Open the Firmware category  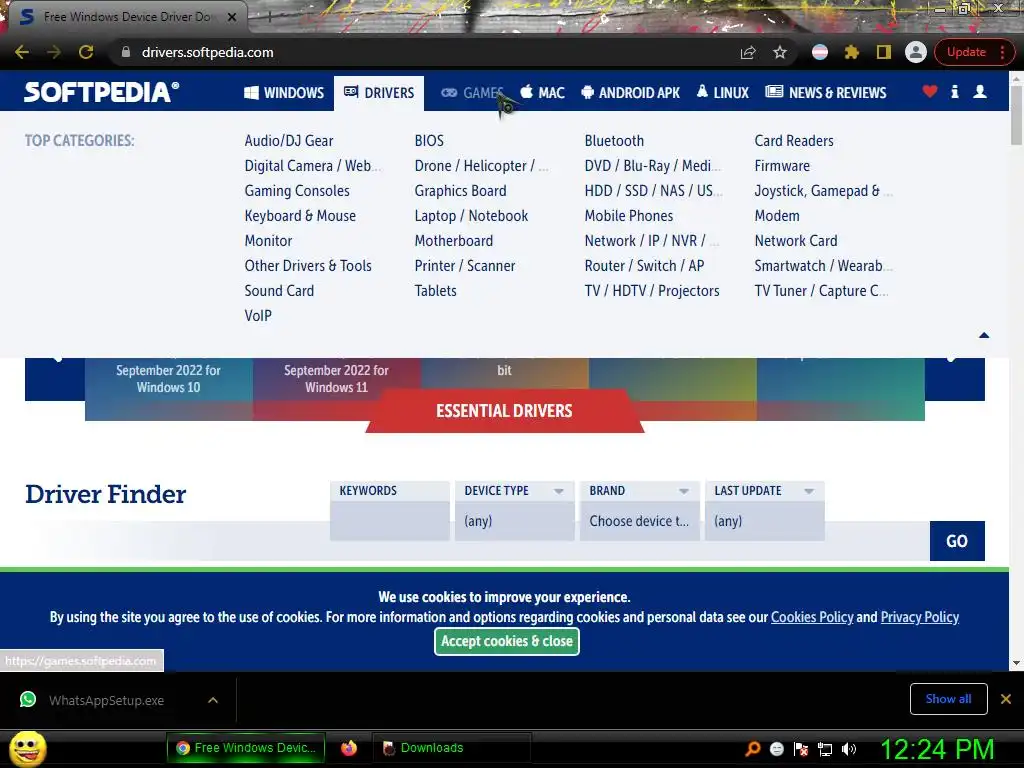tap(782, 165)
